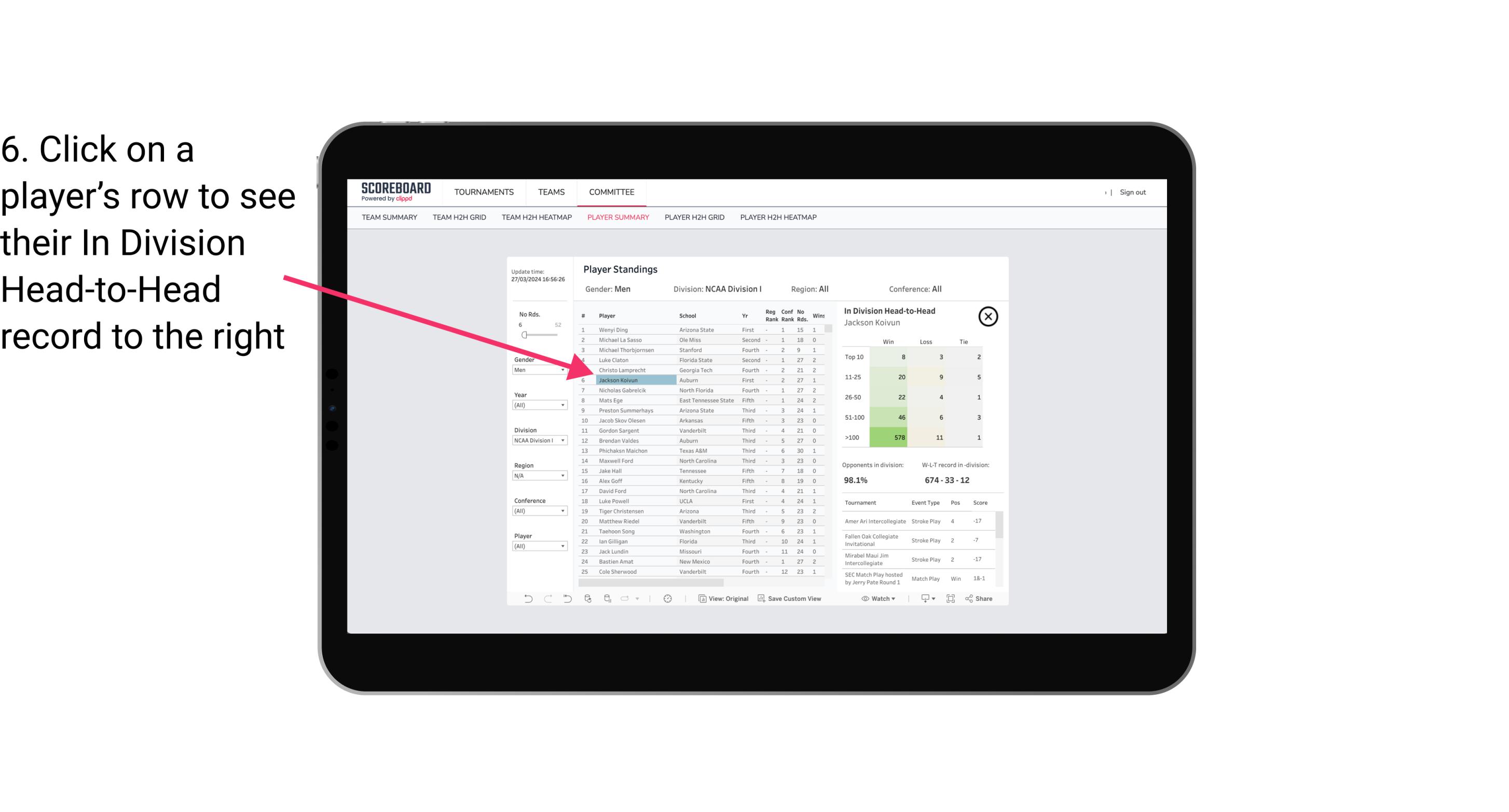
Task: Click the Redo icon in toolbar
Action: tap(548, 600)
